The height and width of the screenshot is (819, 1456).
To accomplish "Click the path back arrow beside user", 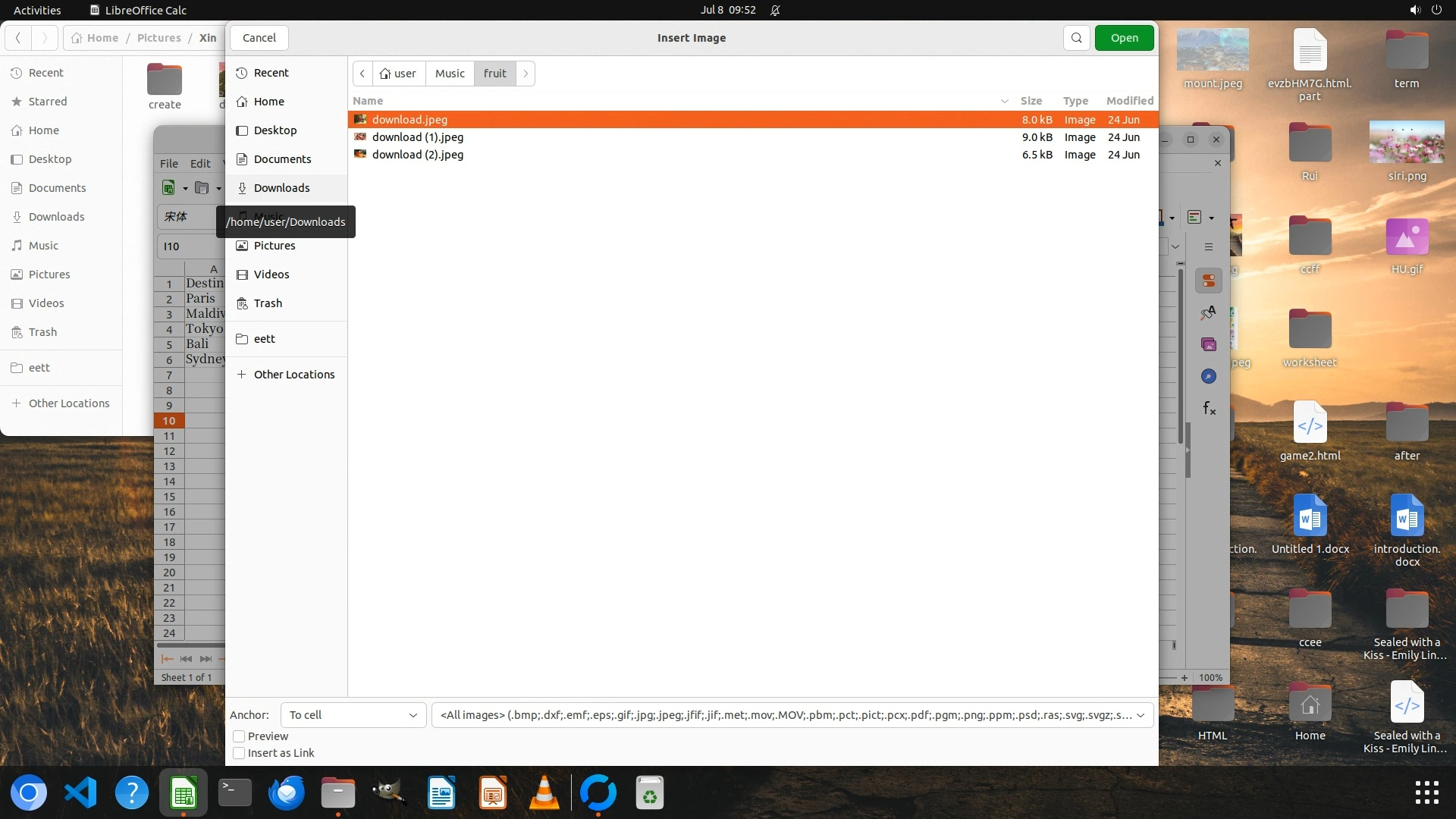I will click(x=362, y=74).
